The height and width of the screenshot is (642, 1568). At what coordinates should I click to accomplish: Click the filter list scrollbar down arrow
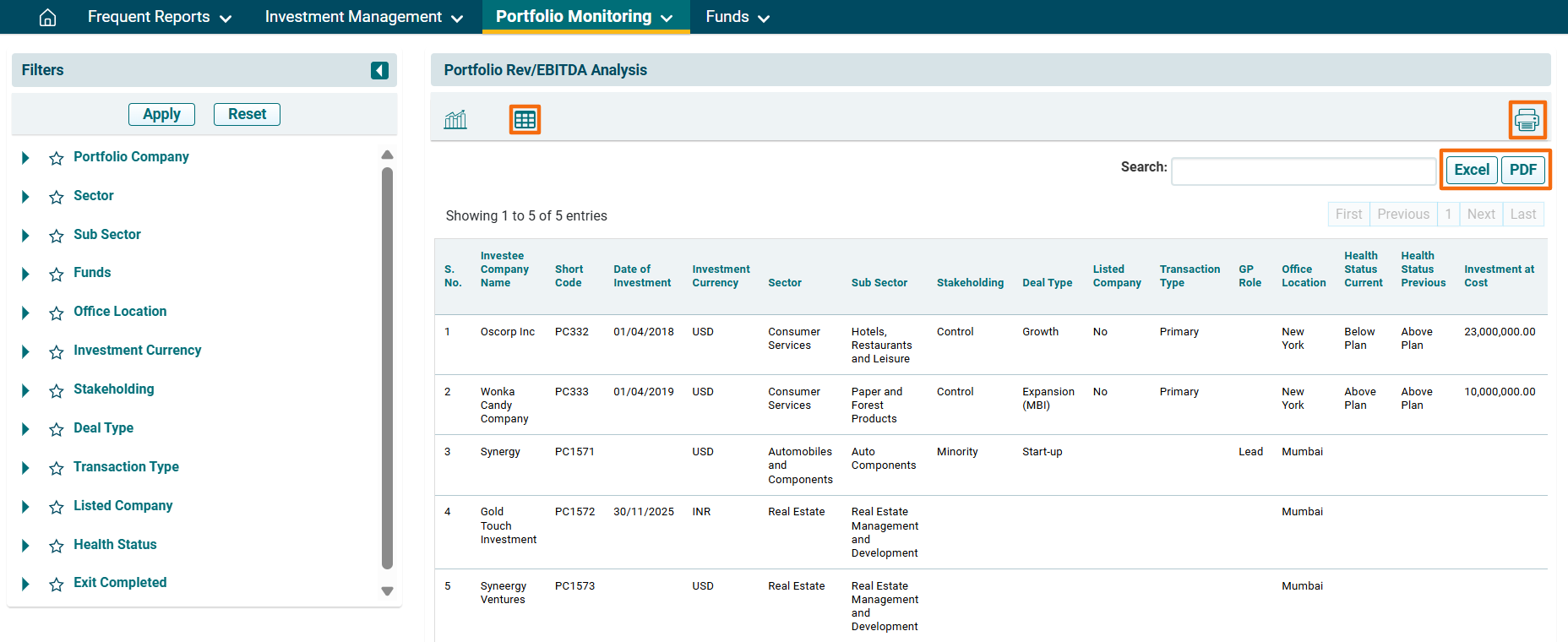[x=387, y=591]
